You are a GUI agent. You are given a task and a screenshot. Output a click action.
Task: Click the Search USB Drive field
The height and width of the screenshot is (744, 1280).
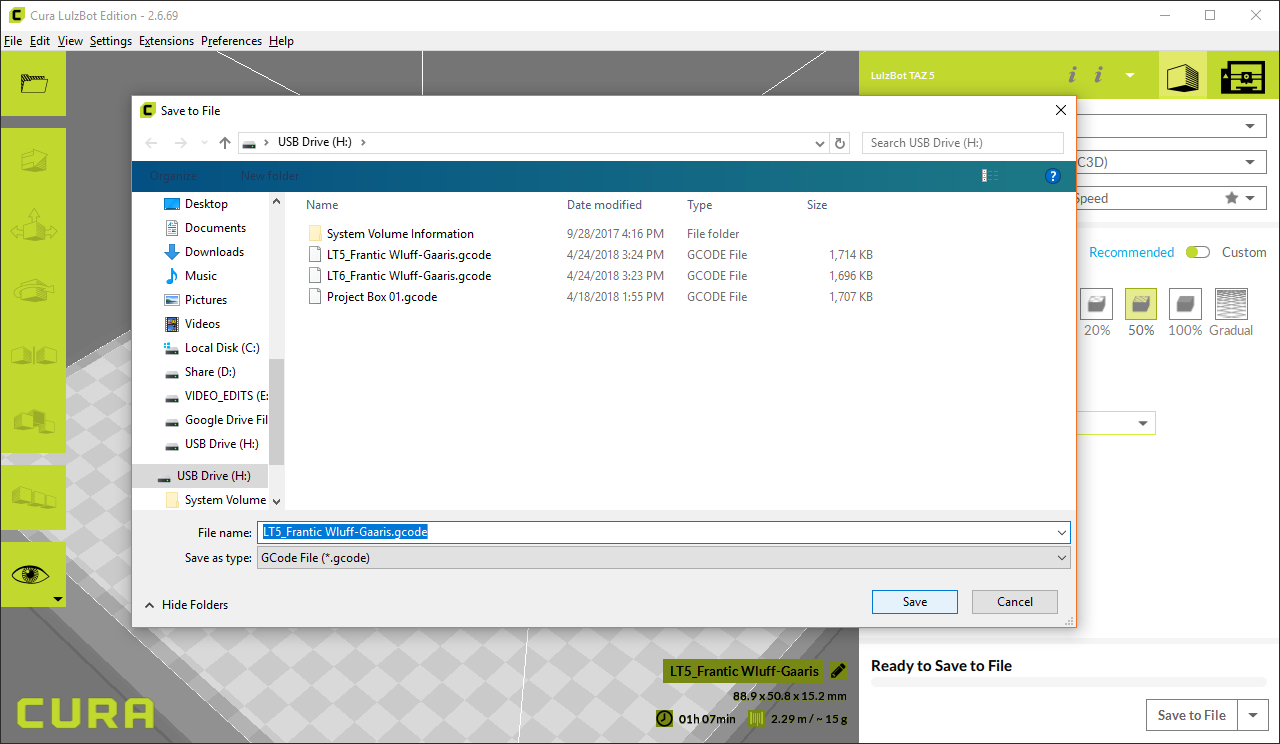pos(962,143)
